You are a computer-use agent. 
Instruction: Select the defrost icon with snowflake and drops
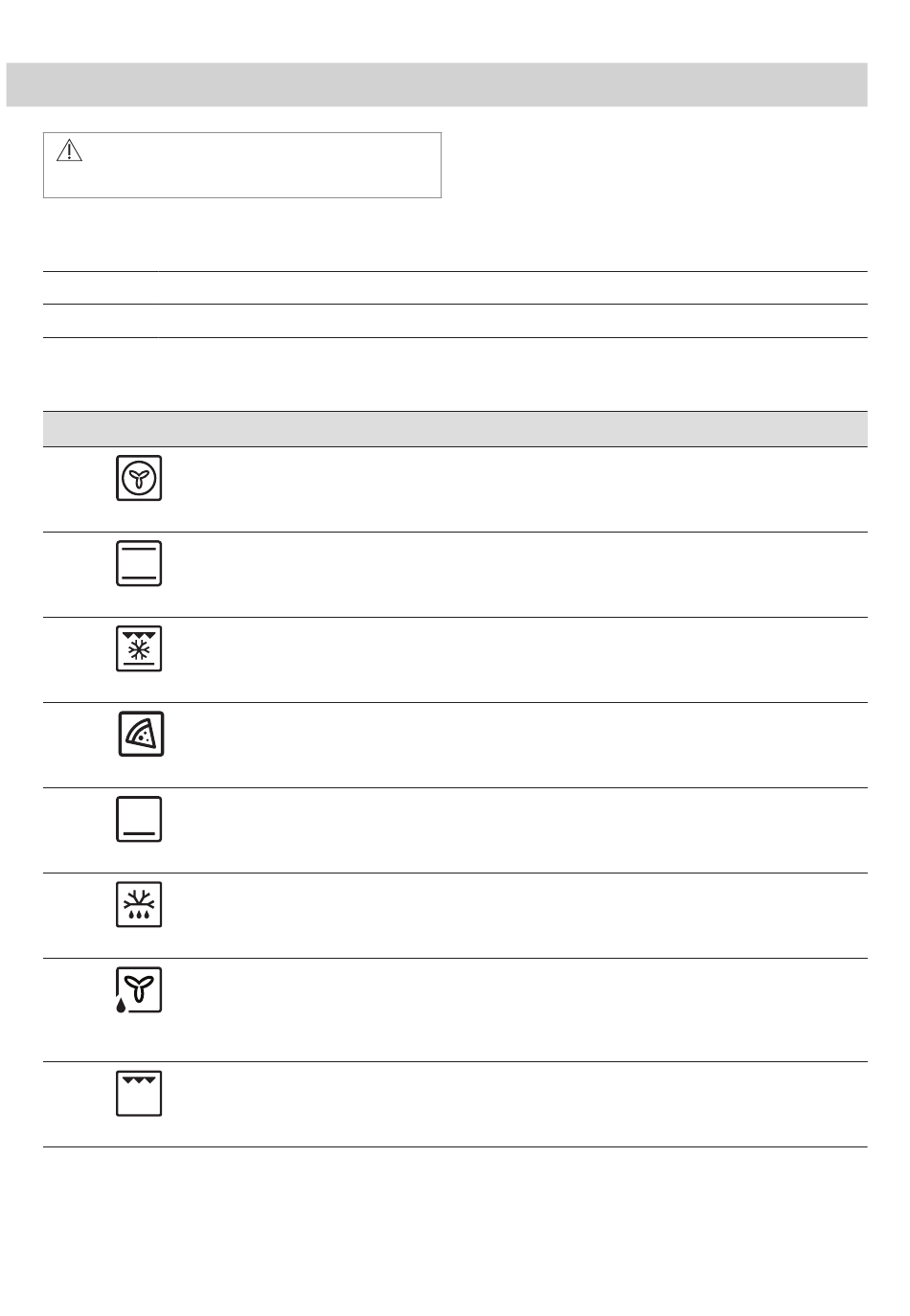tap(139, 904)
